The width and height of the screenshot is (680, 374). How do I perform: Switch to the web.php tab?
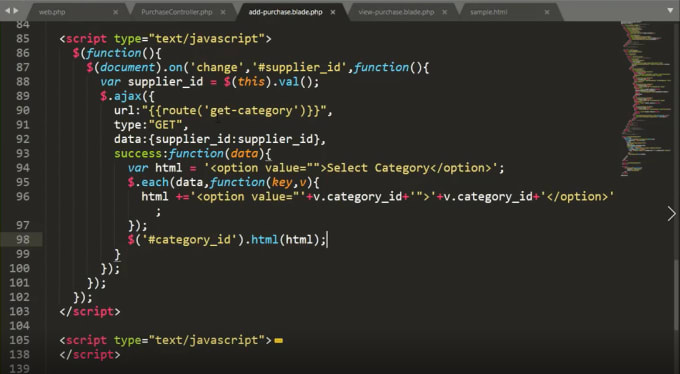point(52,12)
